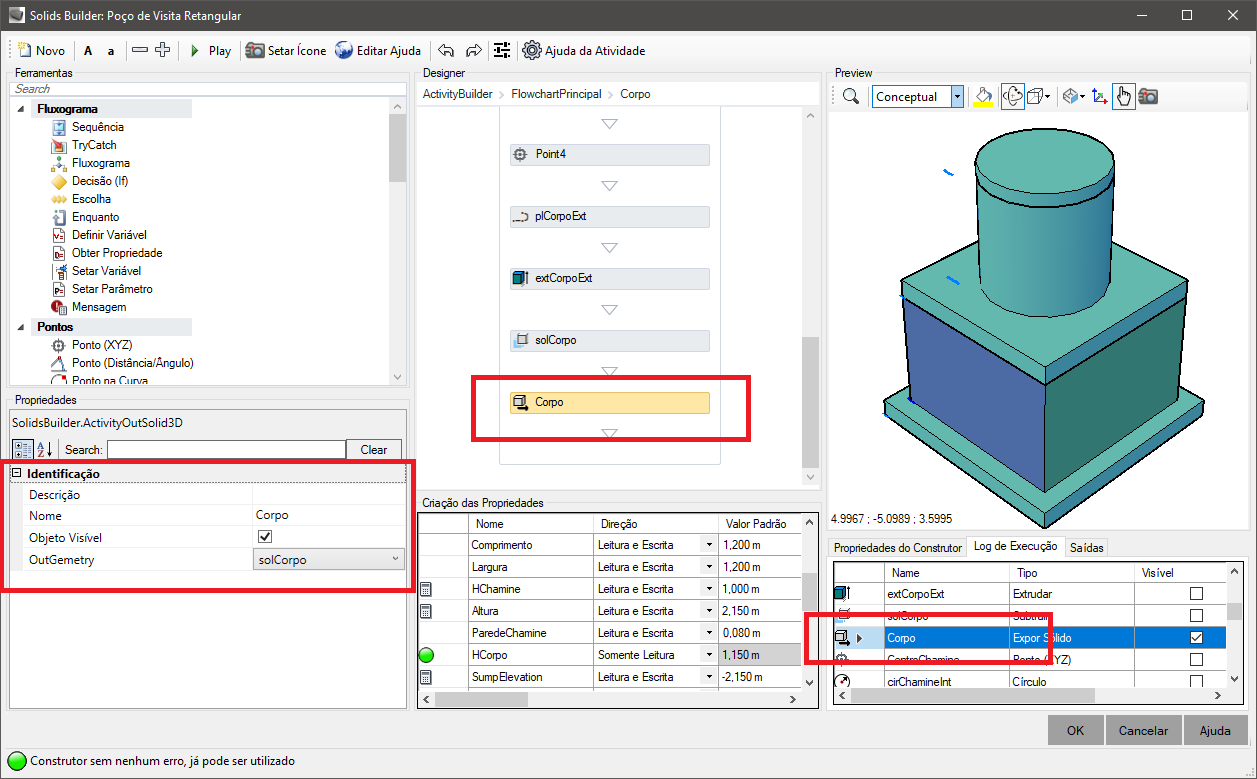Click the Ajuda button
Viewport: 1257px width, 779px height.
(1215, 730)
